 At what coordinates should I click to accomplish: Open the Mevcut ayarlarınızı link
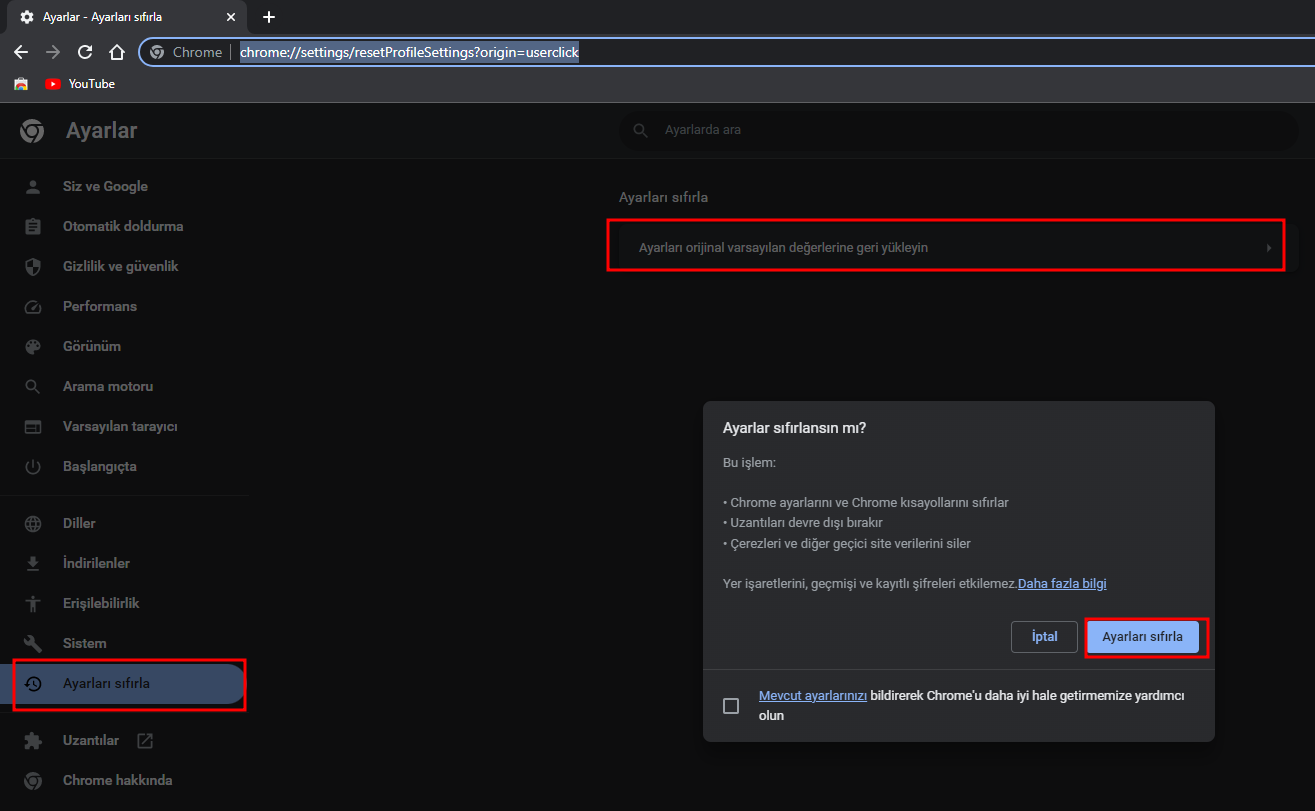(813, 696)
